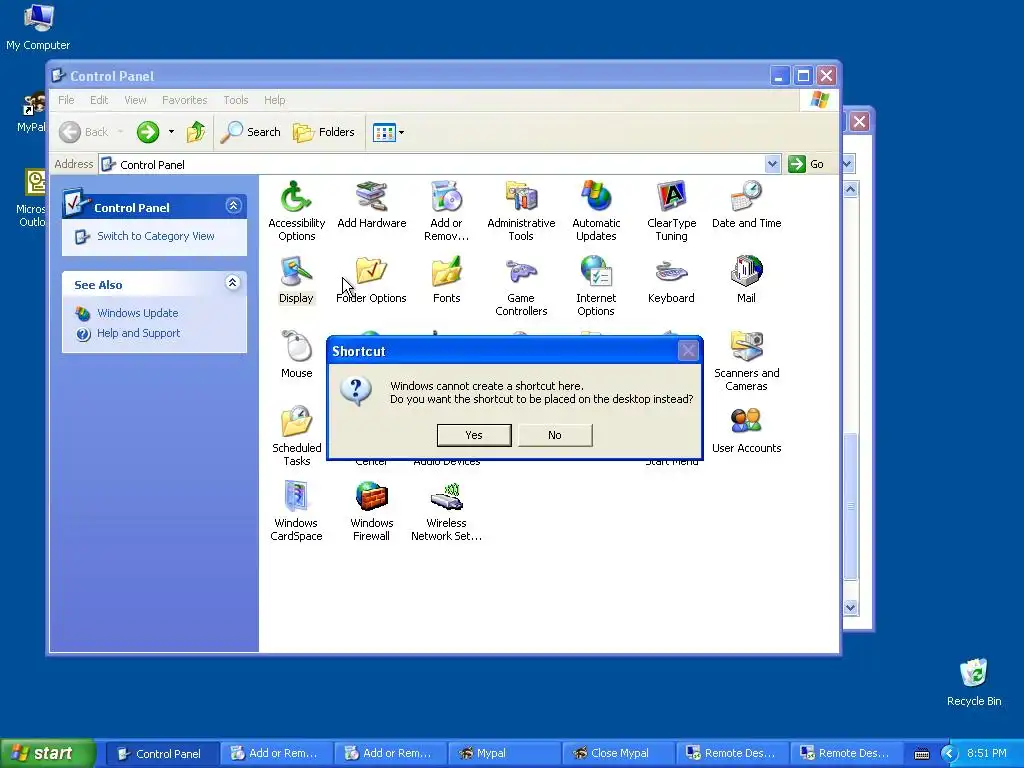
Task: Open the Mail applet icon
Action: [746, 280]
